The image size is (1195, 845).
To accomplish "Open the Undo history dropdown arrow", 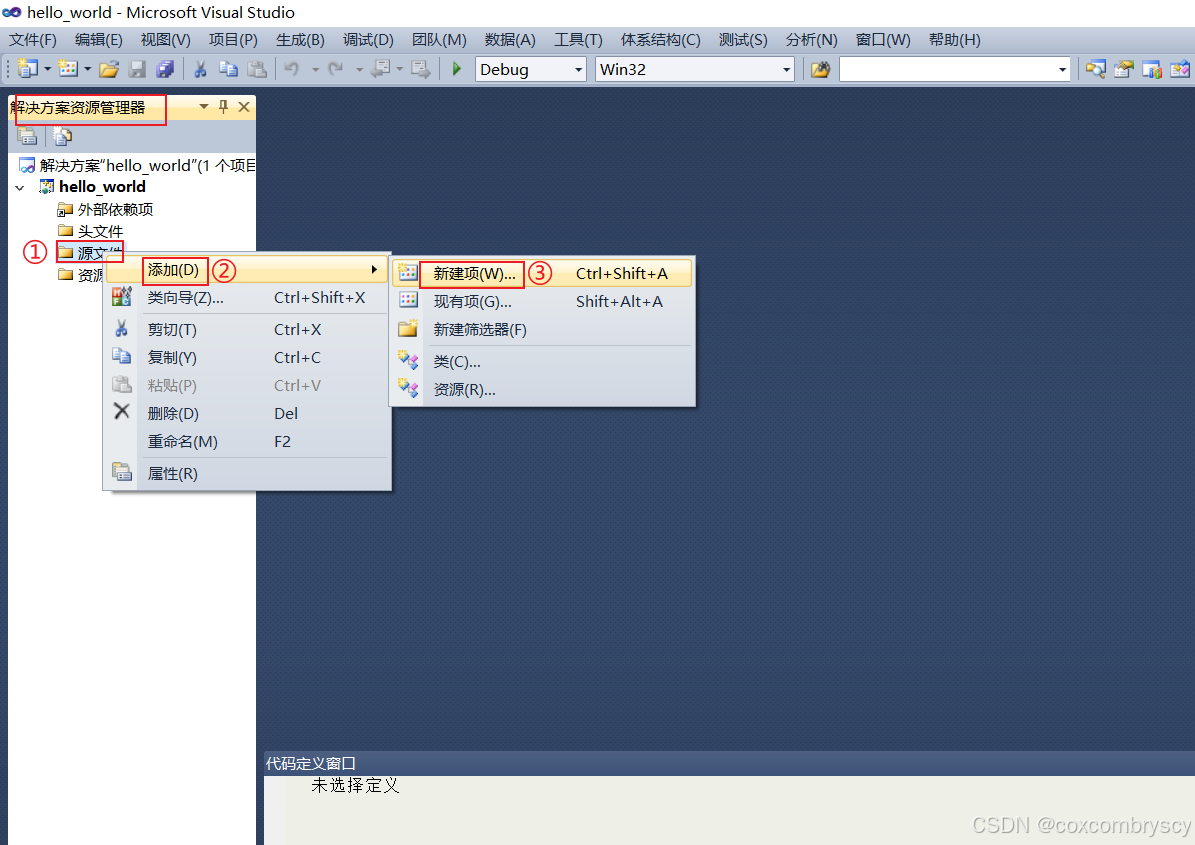I will coord(316,69).
